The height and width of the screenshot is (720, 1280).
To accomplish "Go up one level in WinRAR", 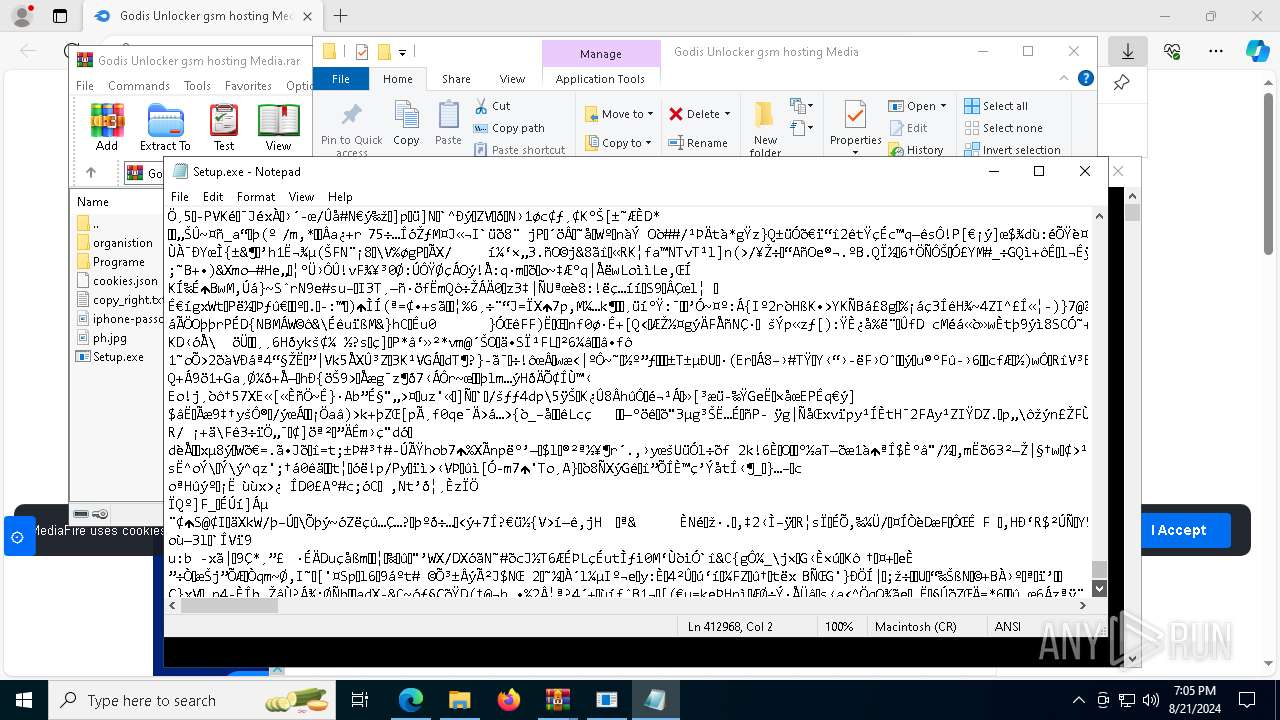I will coord(91,173).
